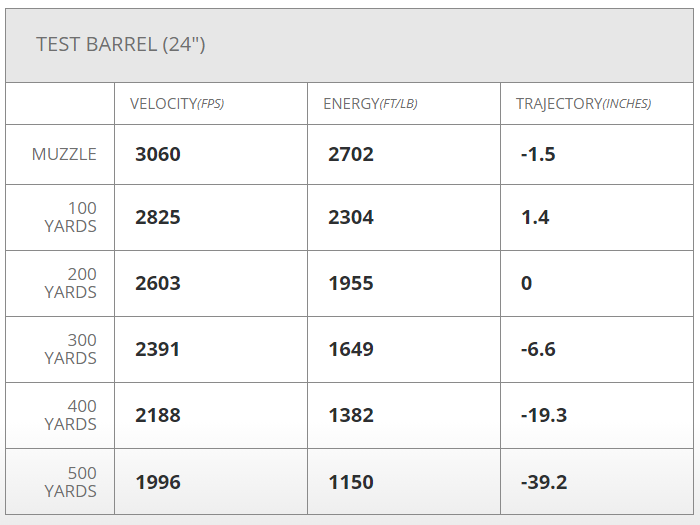
Task: Select the ENERGY (FT/LB) column header
Action: pyautogui.click(x=370, y=104)
